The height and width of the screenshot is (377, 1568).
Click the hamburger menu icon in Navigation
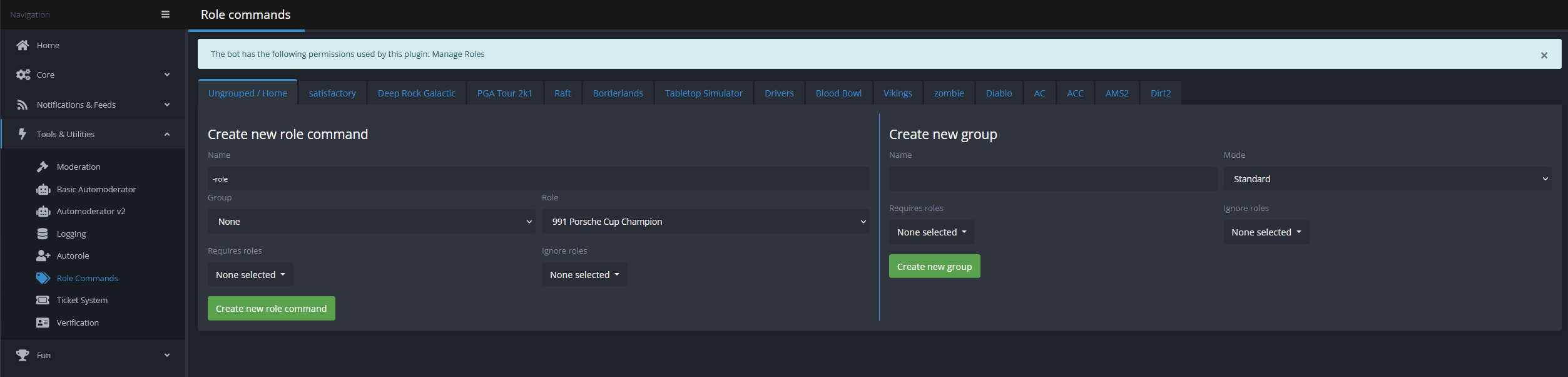click(x=165, y=14)
